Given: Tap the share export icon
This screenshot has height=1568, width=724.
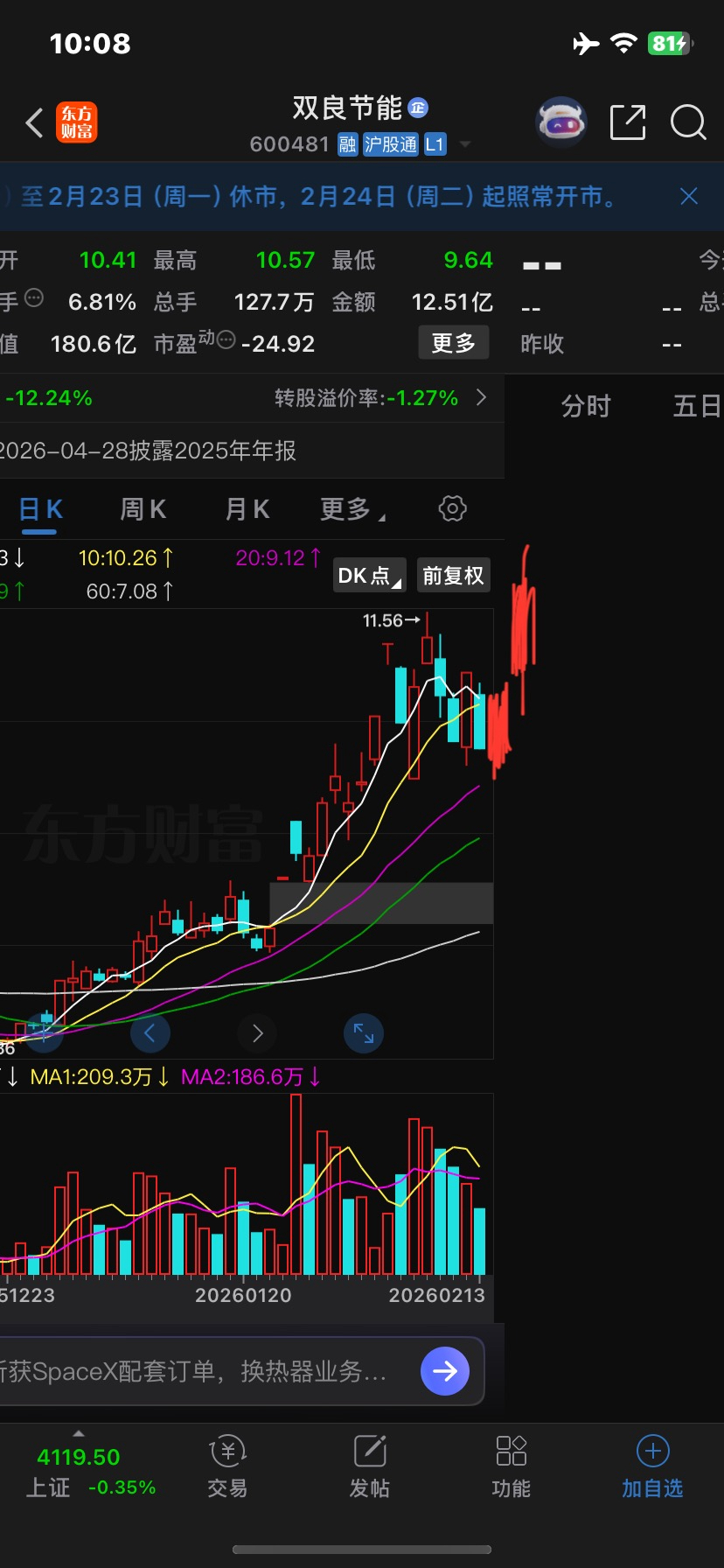Looking at the screenshot, I should [x=628, y=122].
